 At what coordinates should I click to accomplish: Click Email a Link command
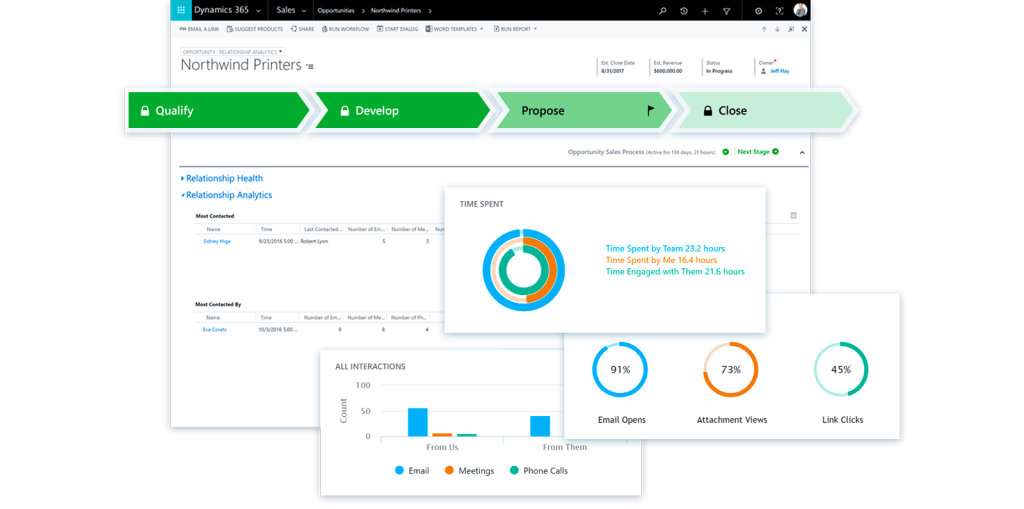[199, 29]
